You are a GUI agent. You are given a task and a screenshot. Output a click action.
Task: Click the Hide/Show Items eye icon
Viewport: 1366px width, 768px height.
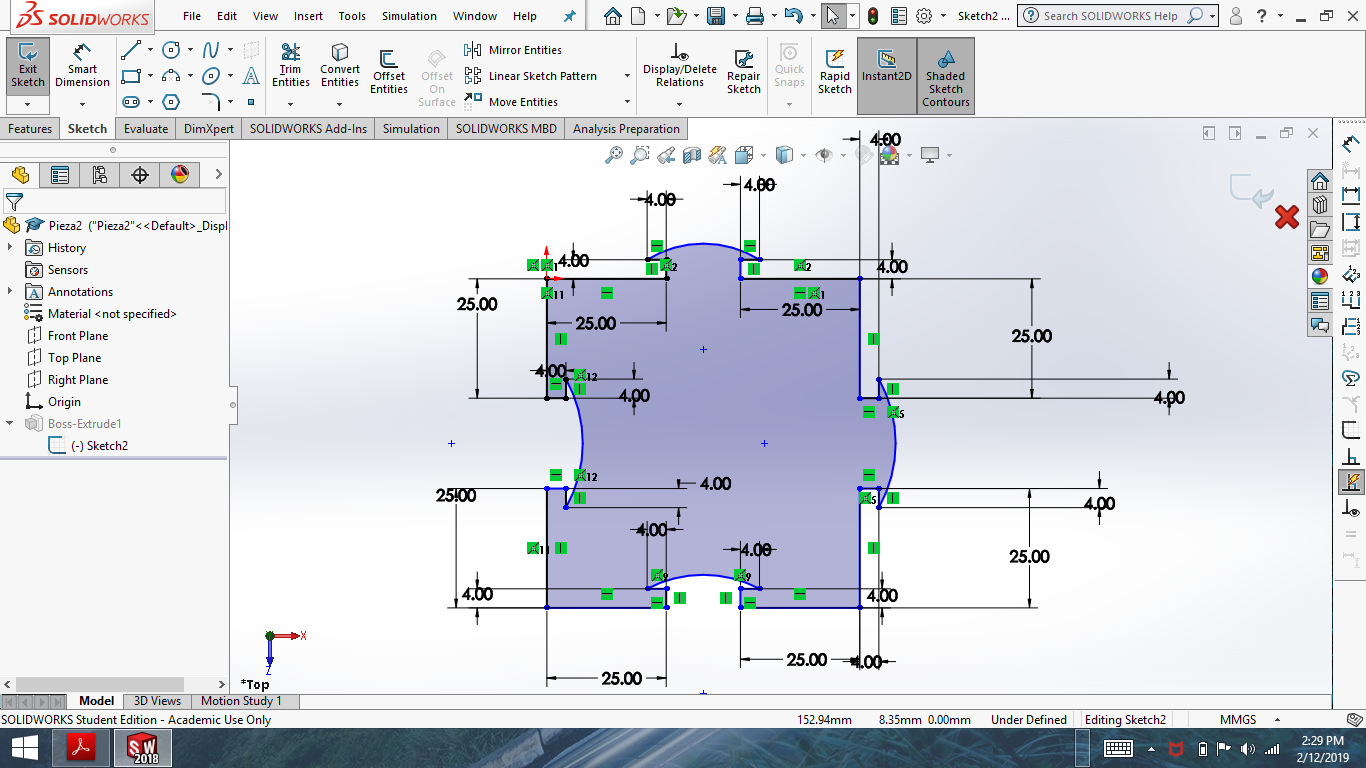point(824,155)
